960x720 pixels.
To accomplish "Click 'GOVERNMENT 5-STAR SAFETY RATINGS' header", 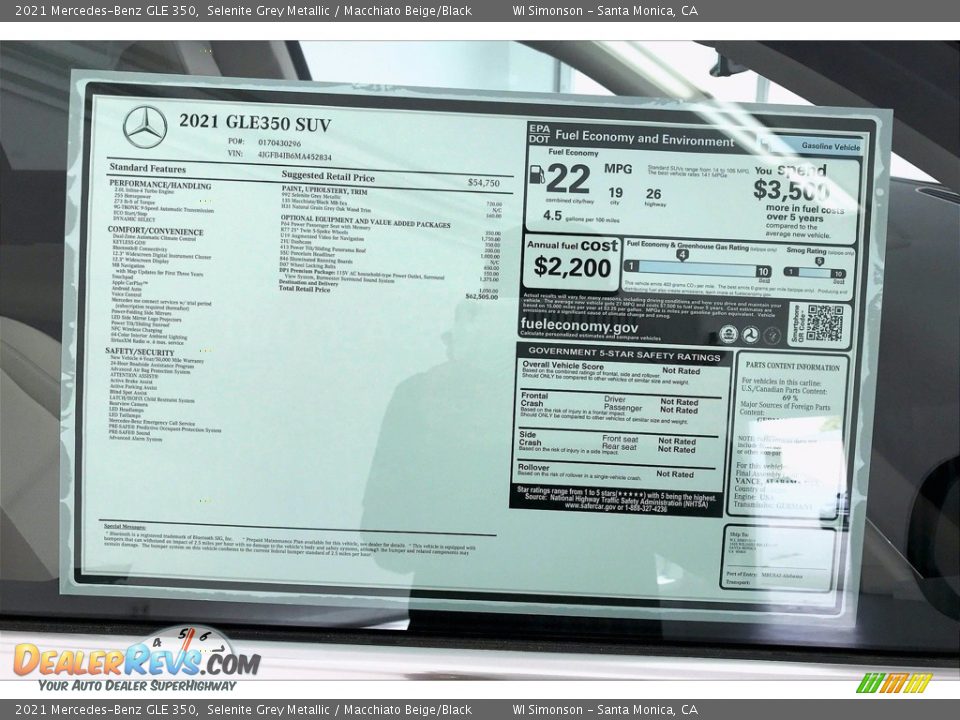I will [624, 354].
